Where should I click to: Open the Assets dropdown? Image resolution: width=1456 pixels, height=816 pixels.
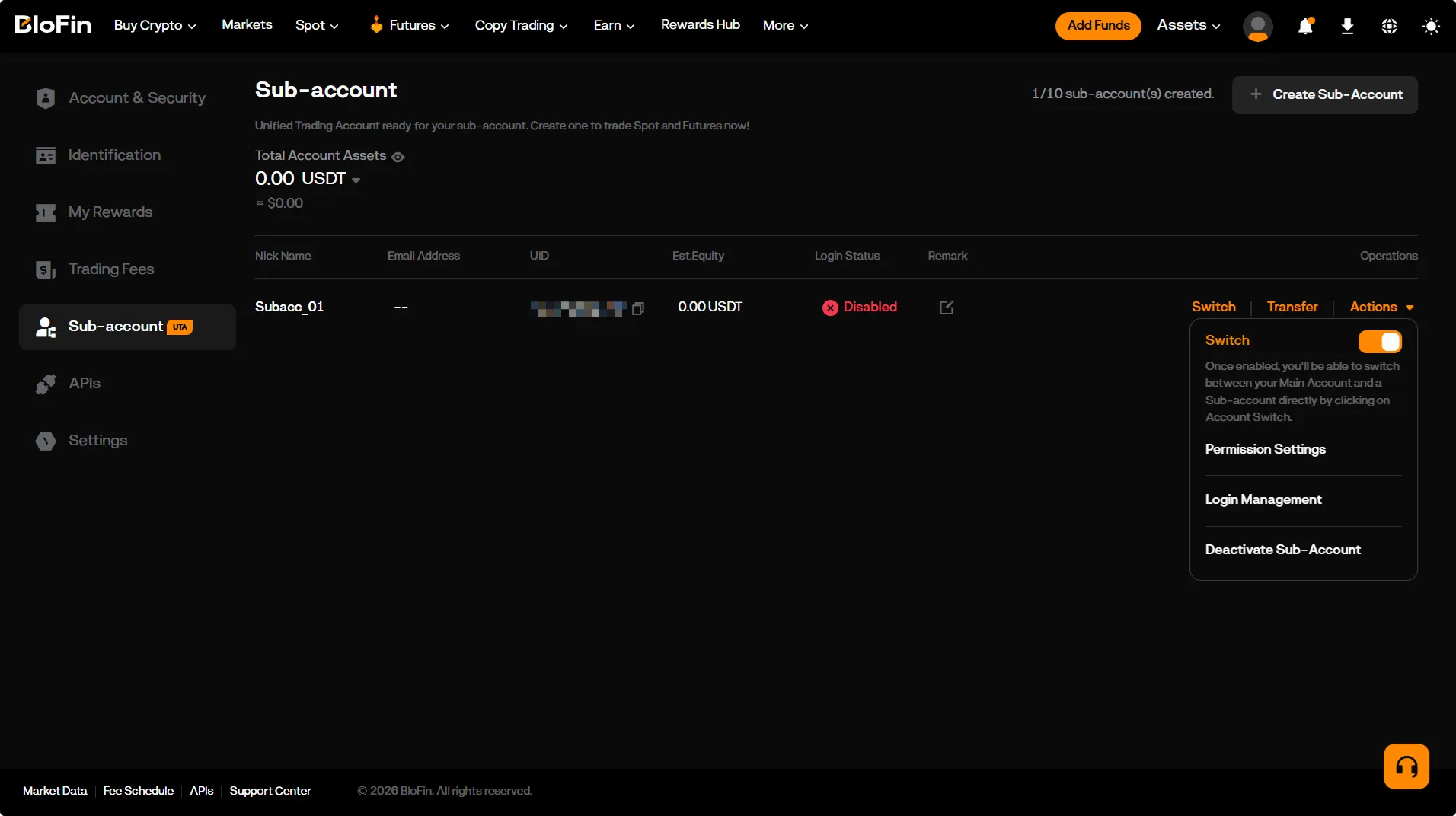(1188, 25)
